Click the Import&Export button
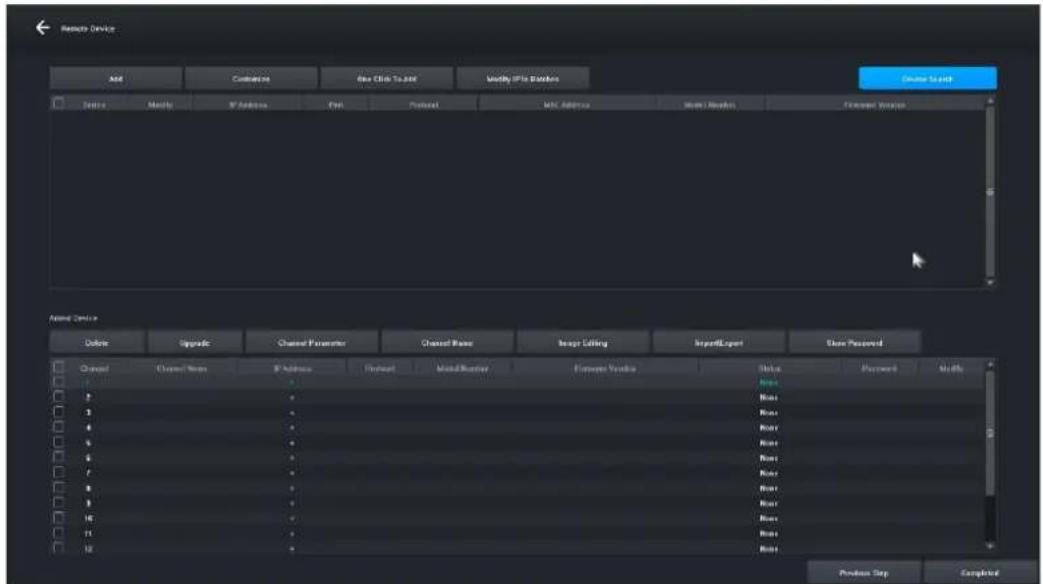Image resolution: width=1043 pixels, height=584 pixels. [x=718, y=343]
